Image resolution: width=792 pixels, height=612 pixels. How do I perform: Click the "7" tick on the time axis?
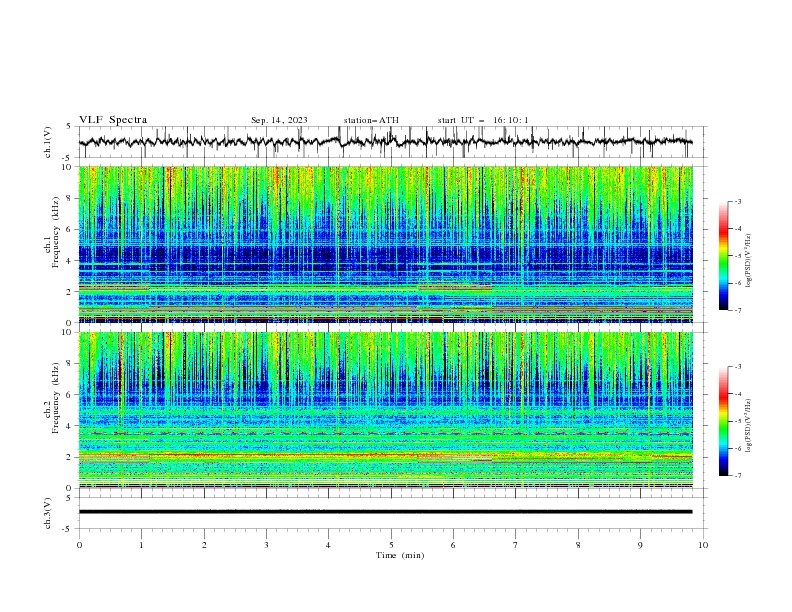(516, 545)
